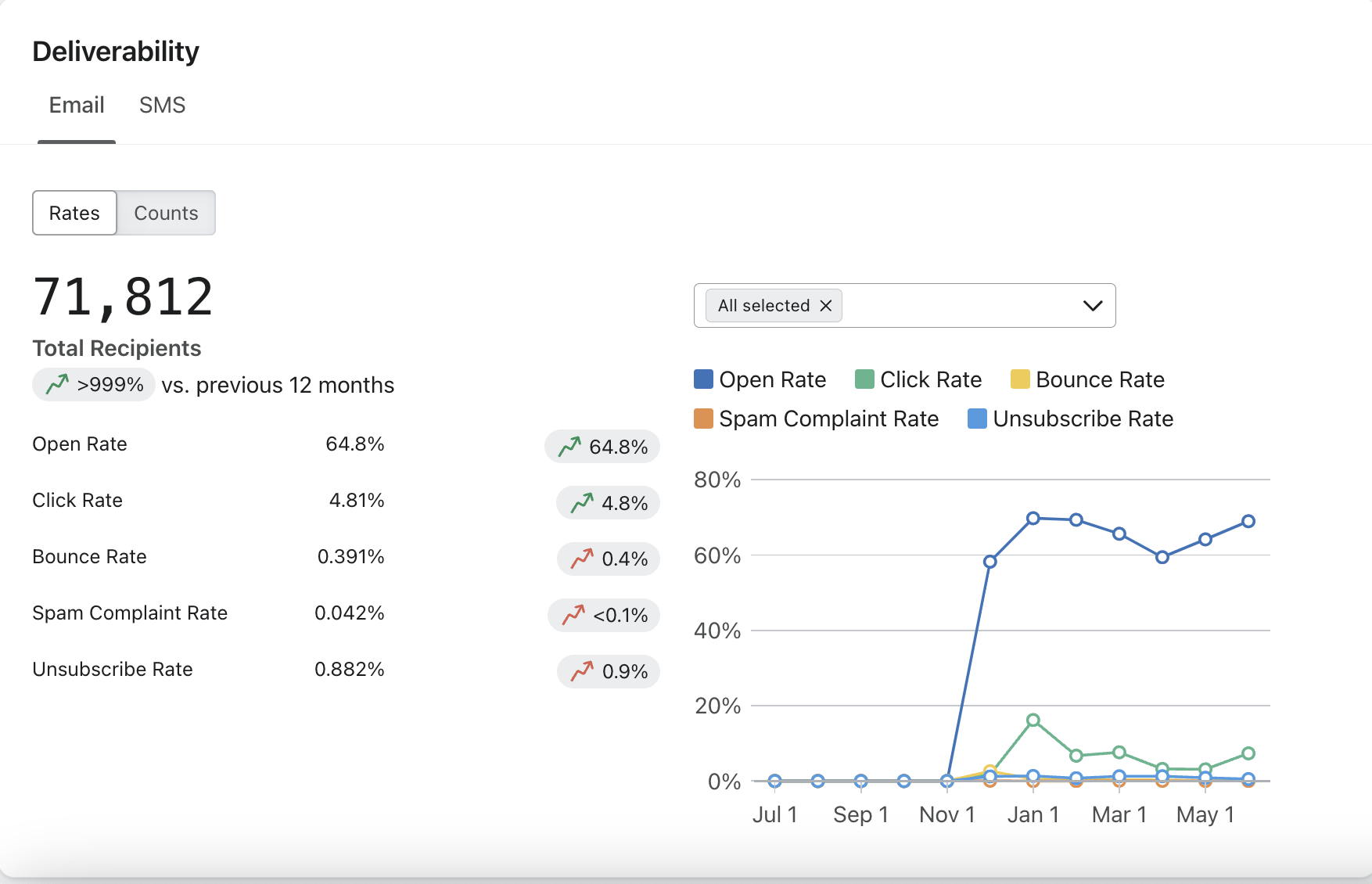Image resolution: width=1372 pixels, height=884 pixels.
Task: Click the Jul 1 axis label
Action: tap(774, 814)
